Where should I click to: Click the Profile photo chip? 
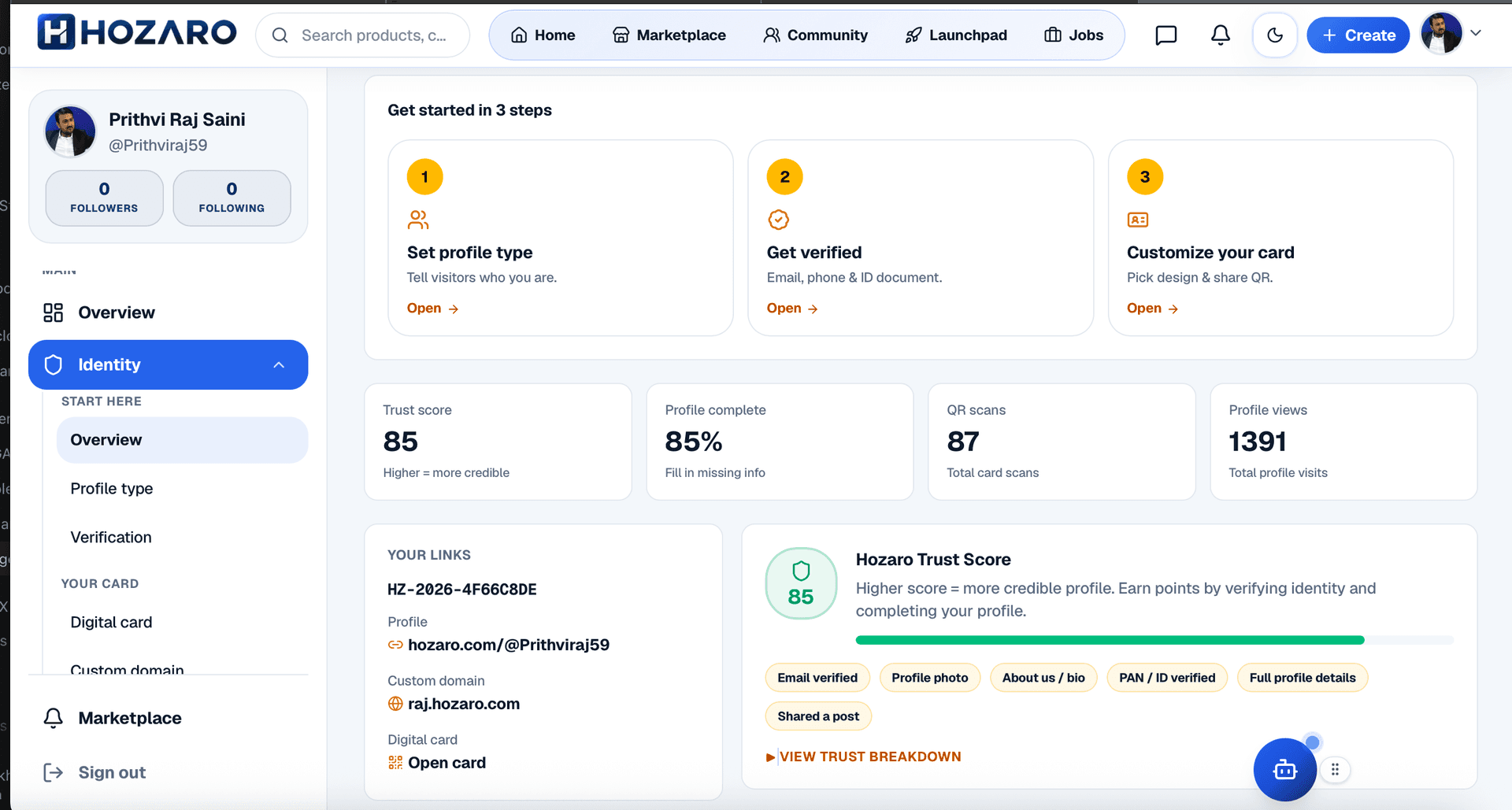point(930,678)
